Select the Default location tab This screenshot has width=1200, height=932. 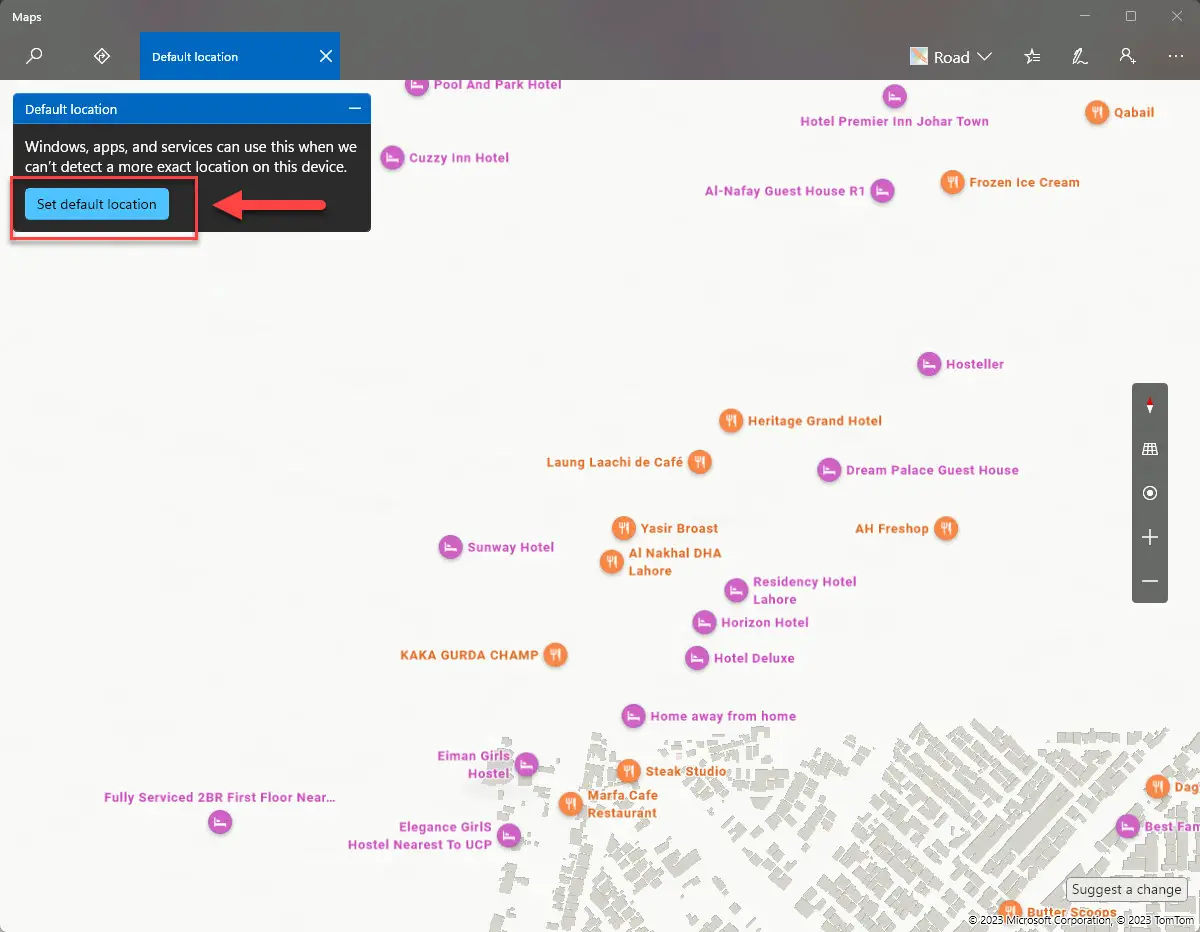pos(240,57)
